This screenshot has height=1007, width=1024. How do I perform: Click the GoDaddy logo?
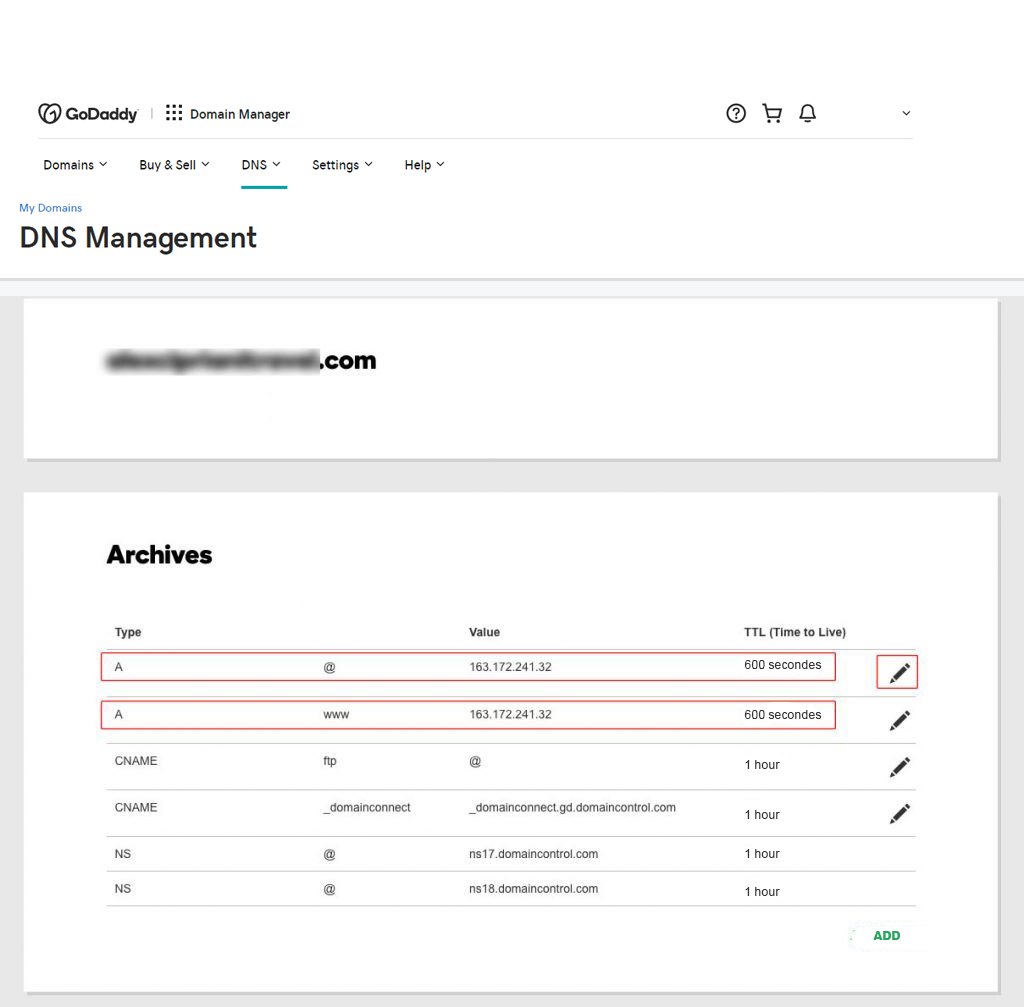[x=88, y=114]
